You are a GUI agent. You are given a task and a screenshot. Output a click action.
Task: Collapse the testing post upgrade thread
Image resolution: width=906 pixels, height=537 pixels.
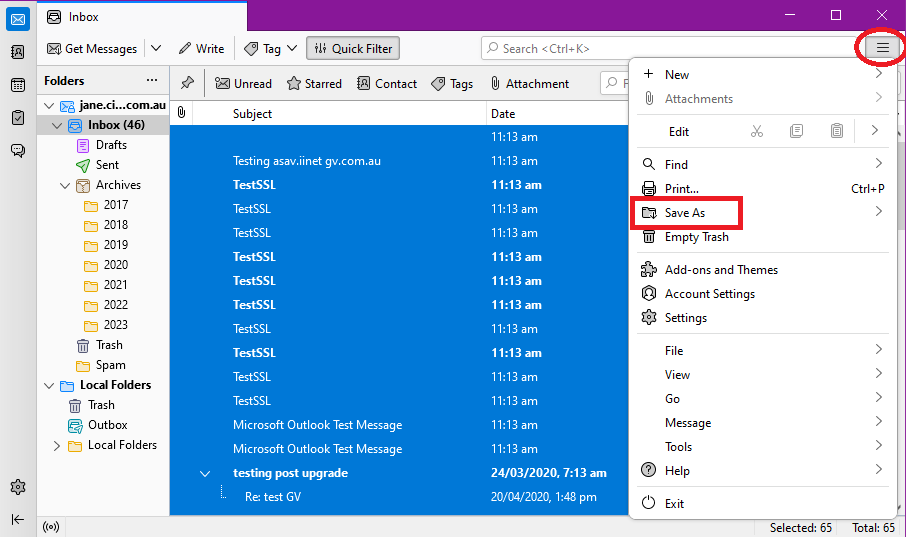[205, 473]
